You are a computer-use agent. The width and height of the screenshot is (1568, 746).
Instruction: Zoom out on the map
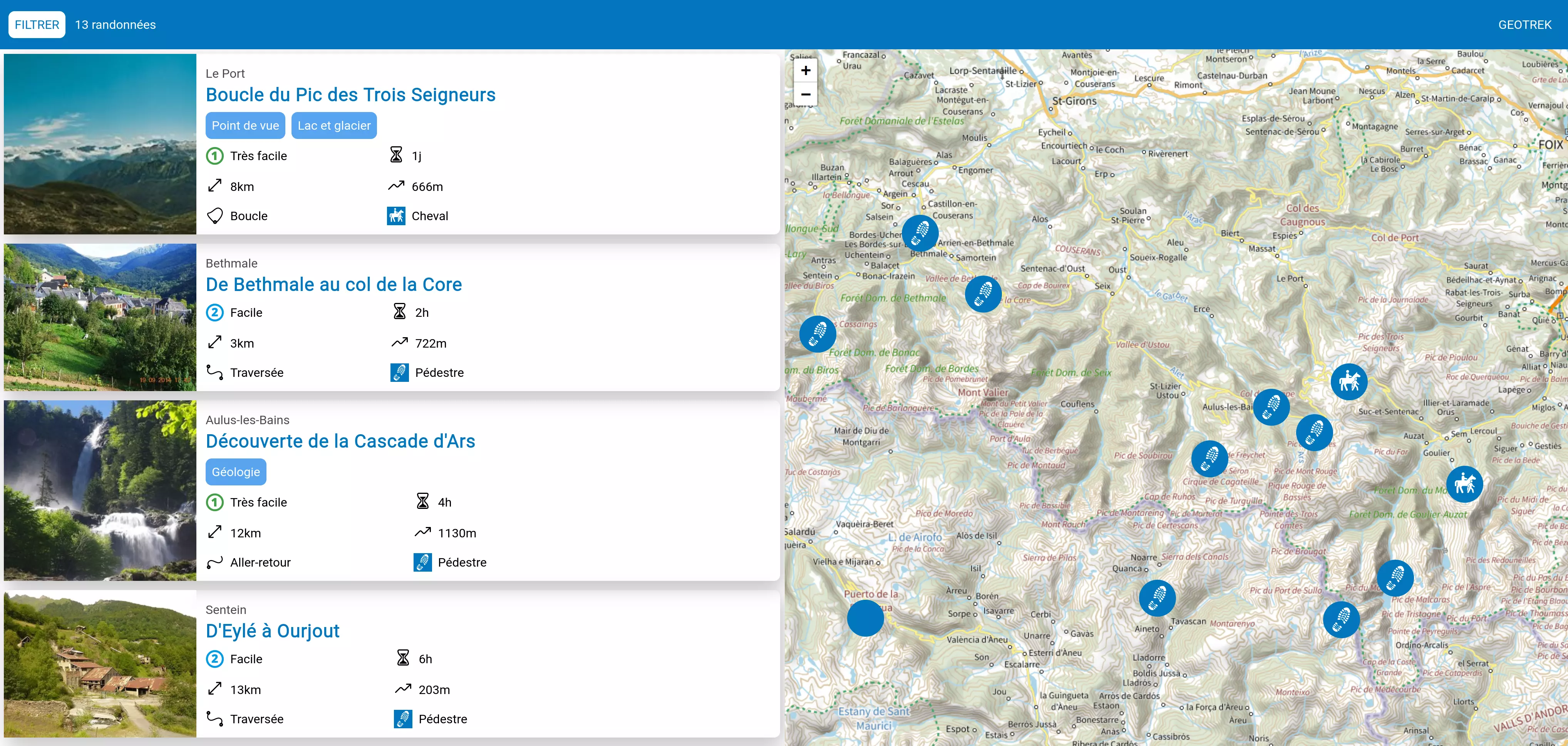(x=805, y=94)
